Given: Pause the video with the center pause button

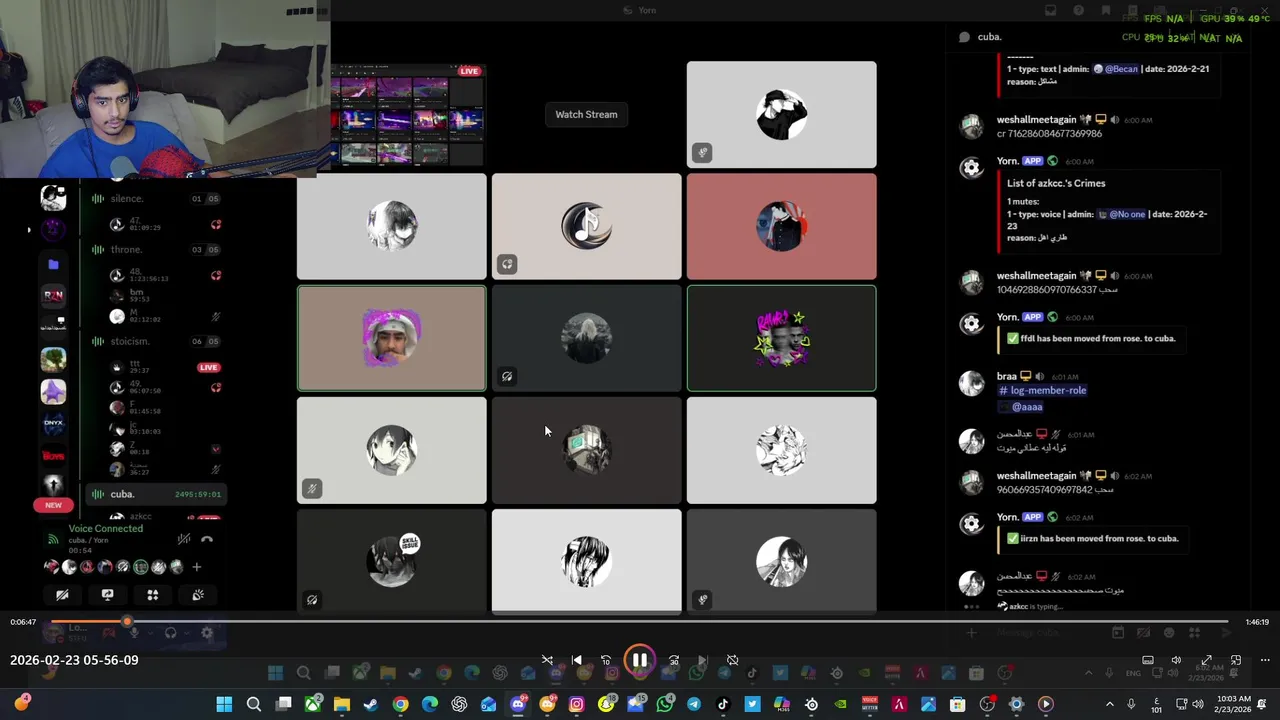Looking at the screenshot, I should 639,660.
